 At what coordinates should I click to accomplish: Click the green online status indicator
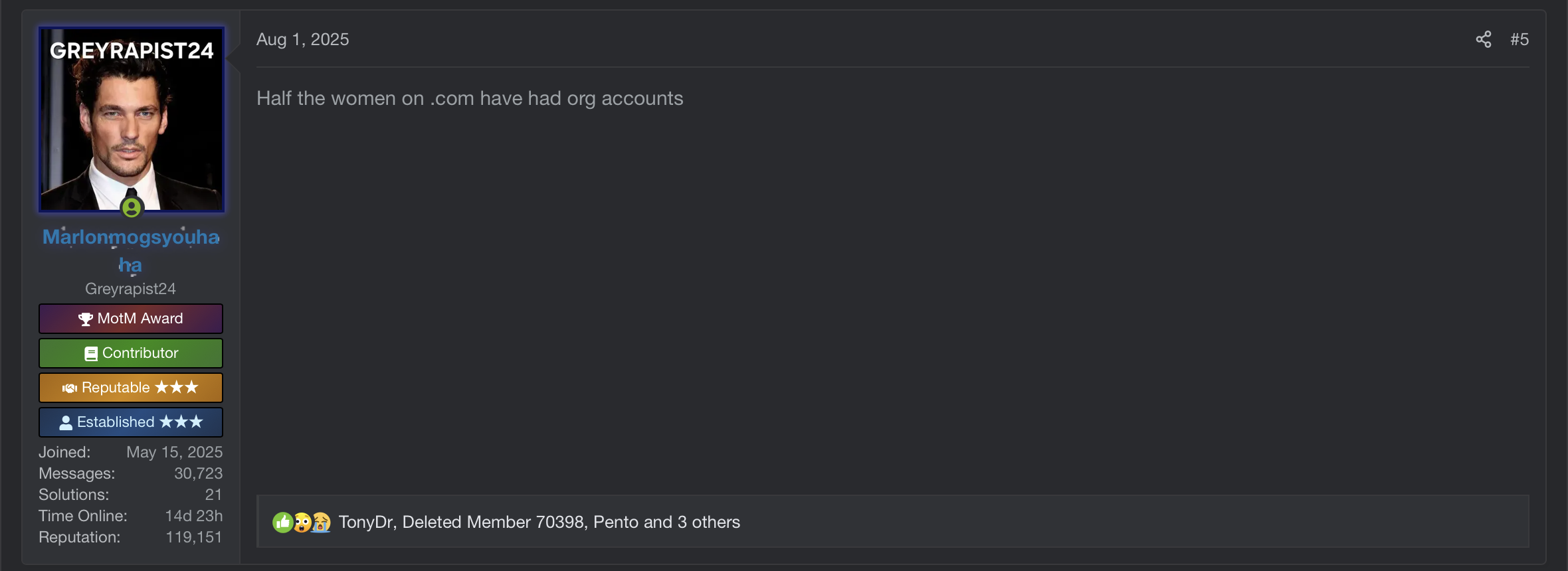pos(132,208)
